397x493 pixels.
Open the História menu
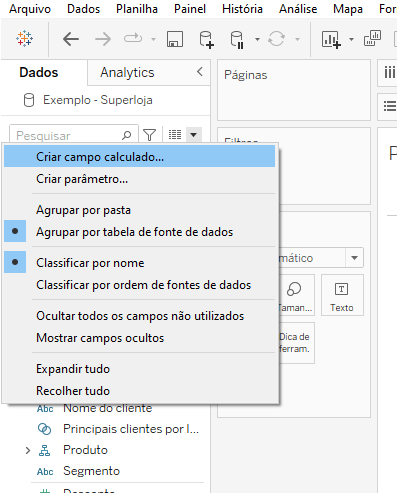pyautogui.click(x=242, y=9)
